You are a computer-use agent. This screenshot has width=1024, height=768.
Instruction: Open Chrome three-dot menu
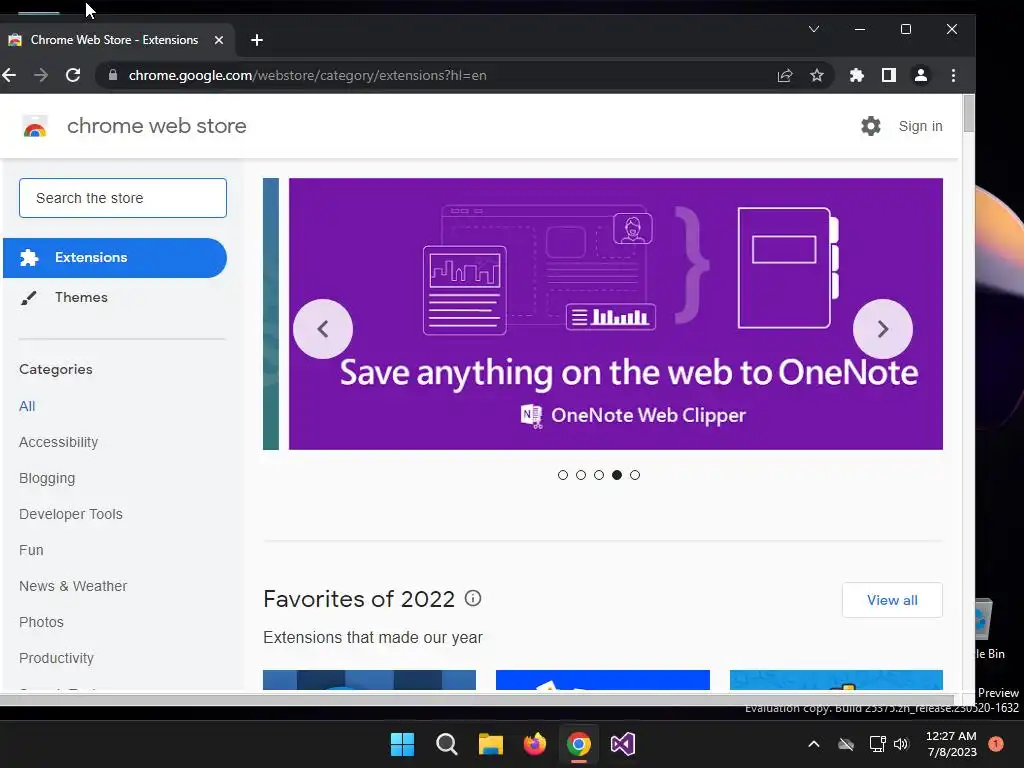(953, 75)
